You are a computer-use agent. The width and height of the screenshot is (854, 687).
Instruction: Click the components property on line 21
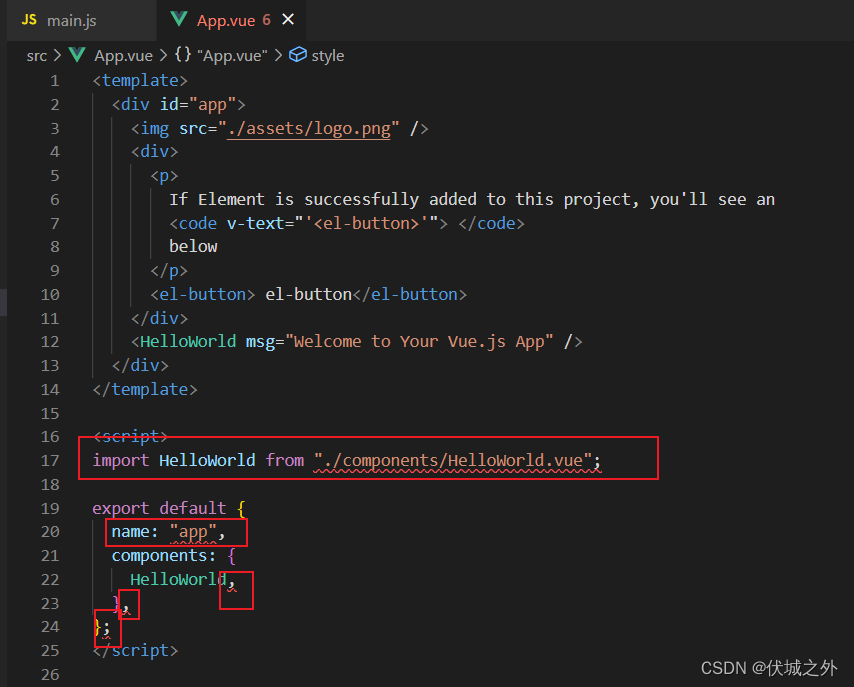(x=159, y=556)
